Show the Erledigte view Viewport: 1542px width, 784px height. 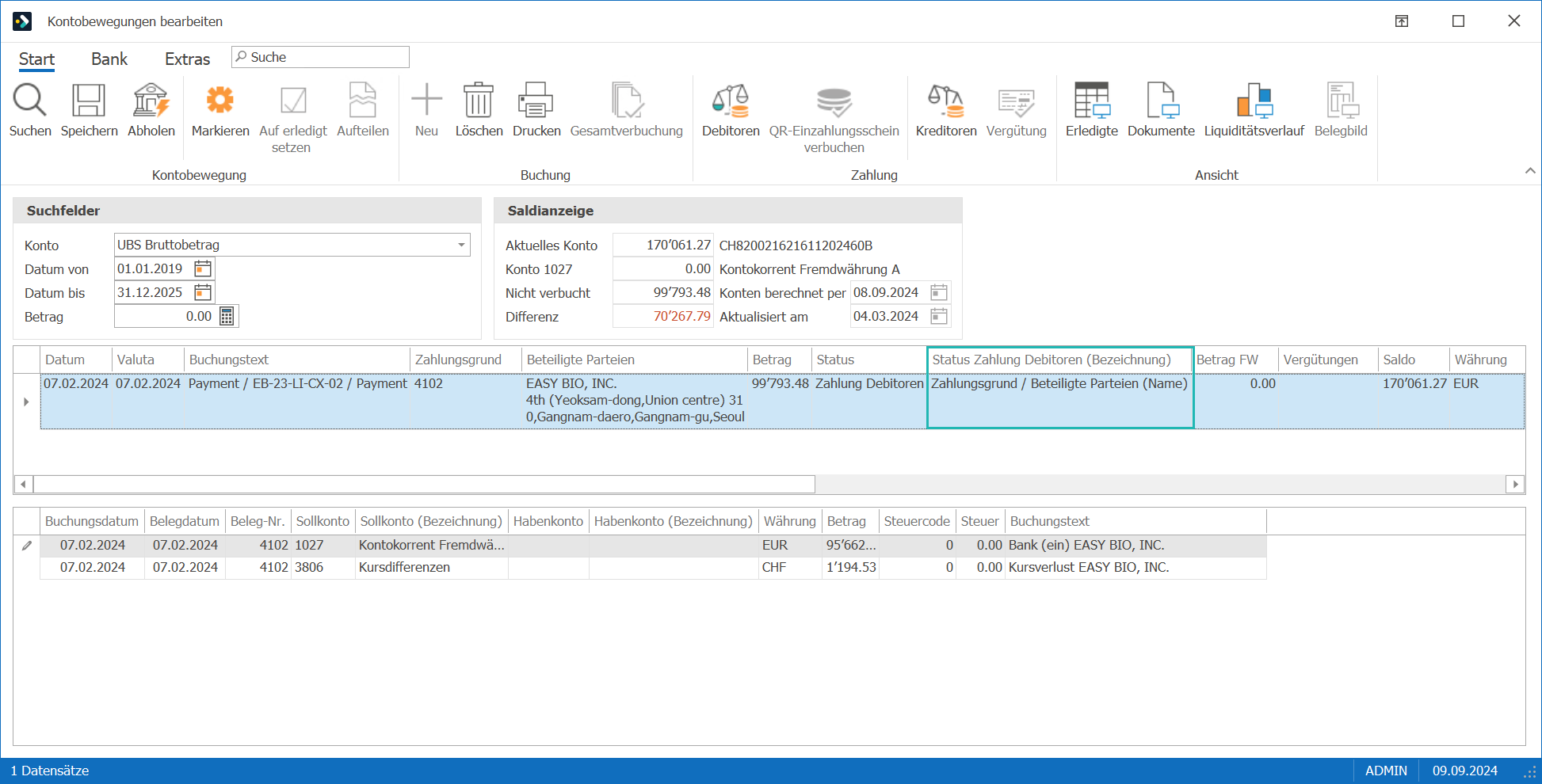tap(1092, 101)
